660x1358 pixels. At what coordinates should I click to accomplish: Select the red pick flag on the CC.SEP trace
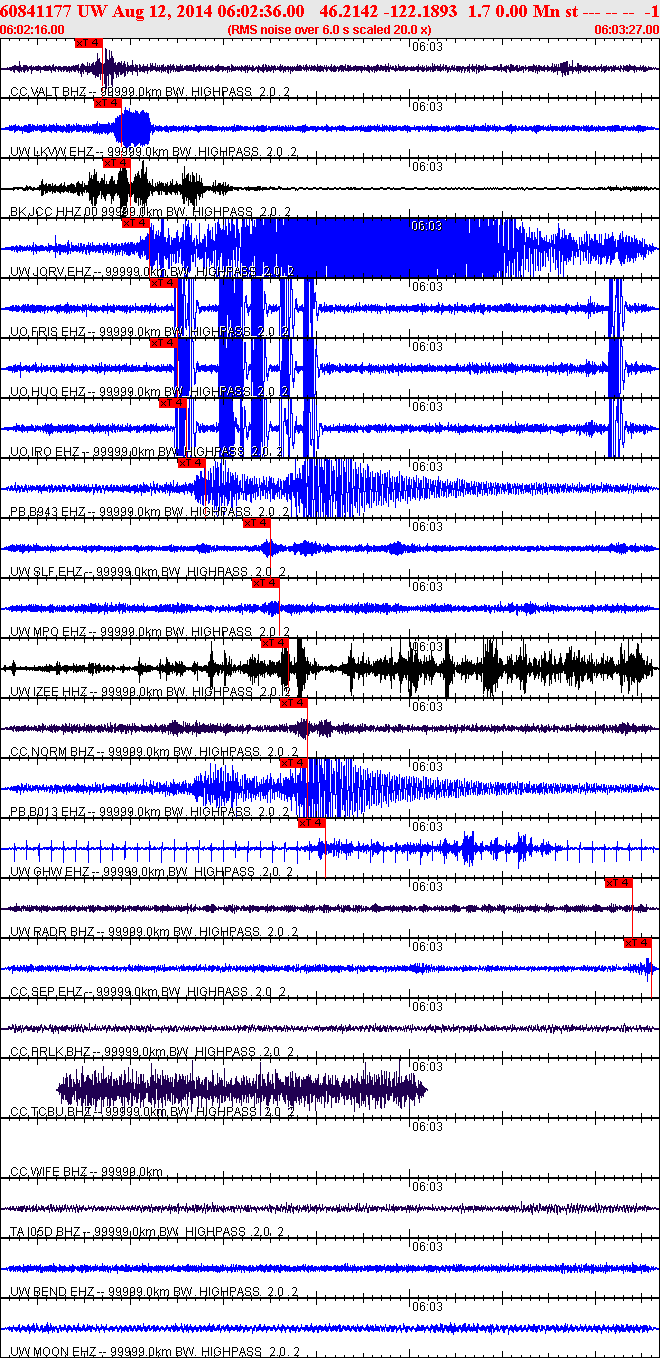click(638, 942)
